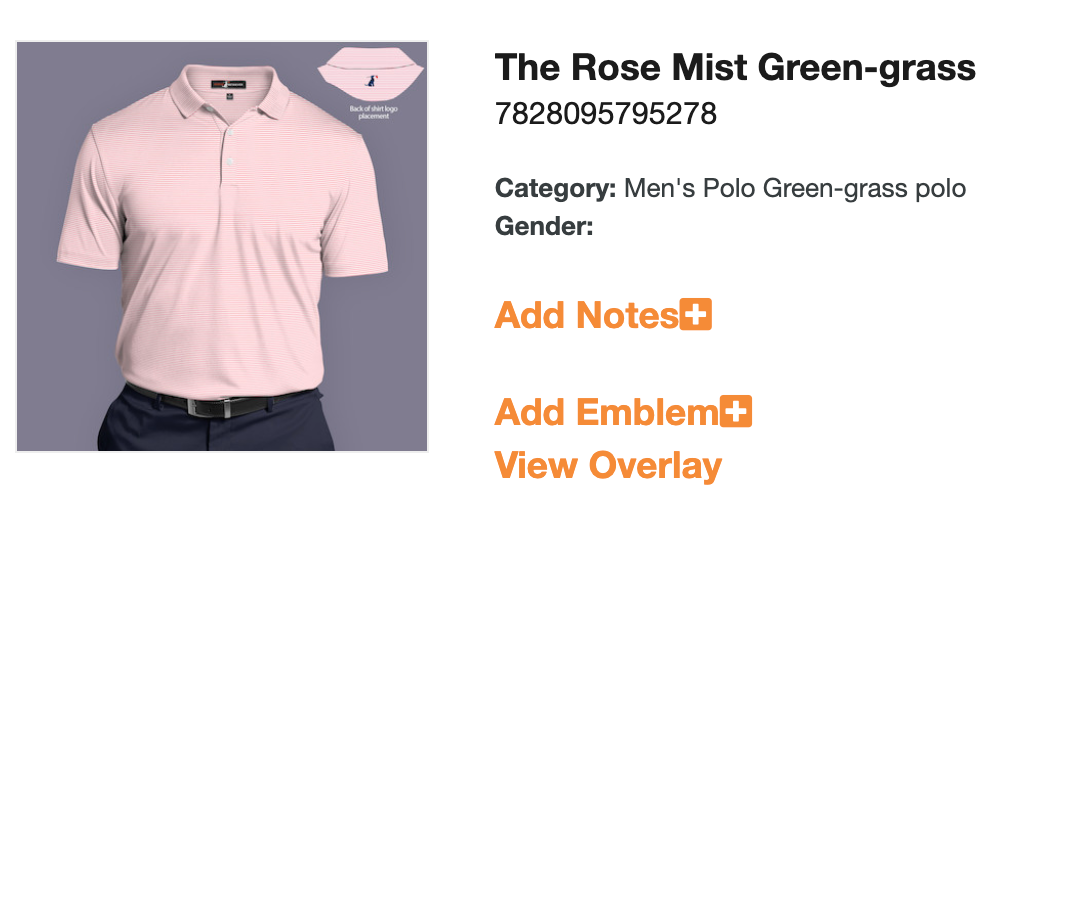Screen dimensions: 1084x922
Task: Click the product number 7828095795278
Action: 606,114
